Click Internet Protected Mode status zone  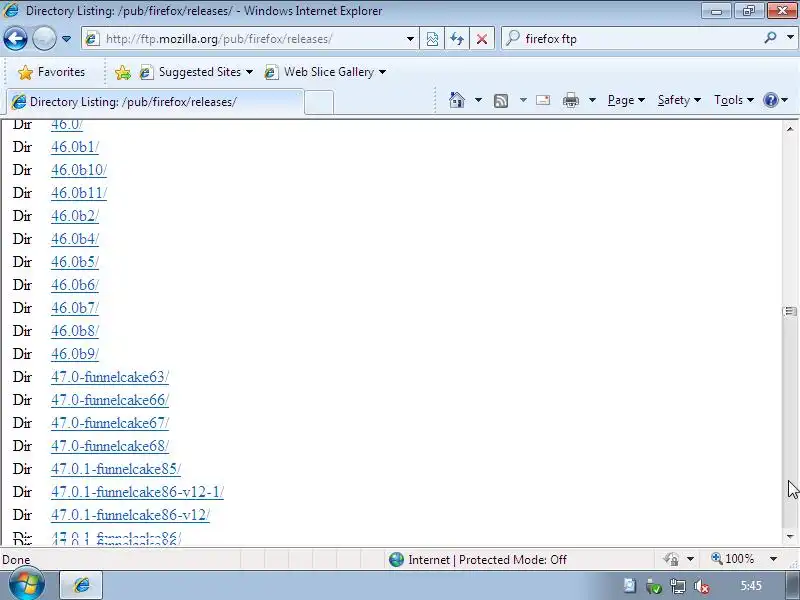(x=477, y=560)
